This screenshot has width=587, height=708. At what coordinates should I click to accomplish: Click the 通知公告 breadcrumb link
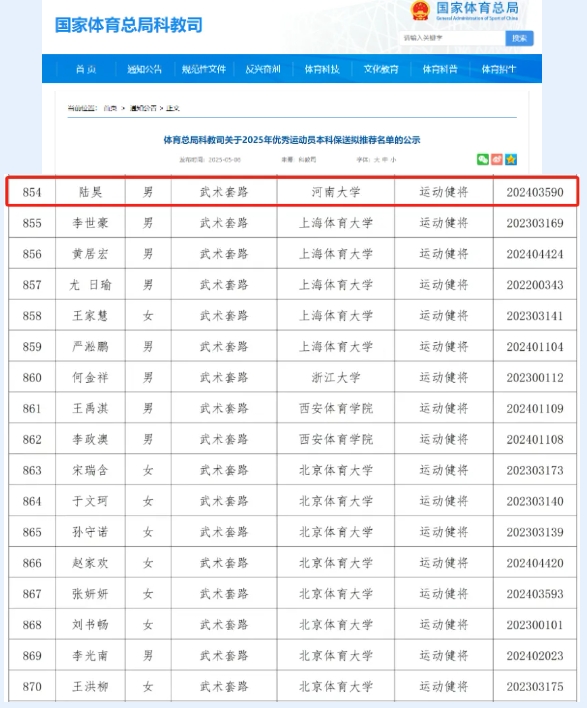click(143, 108)
